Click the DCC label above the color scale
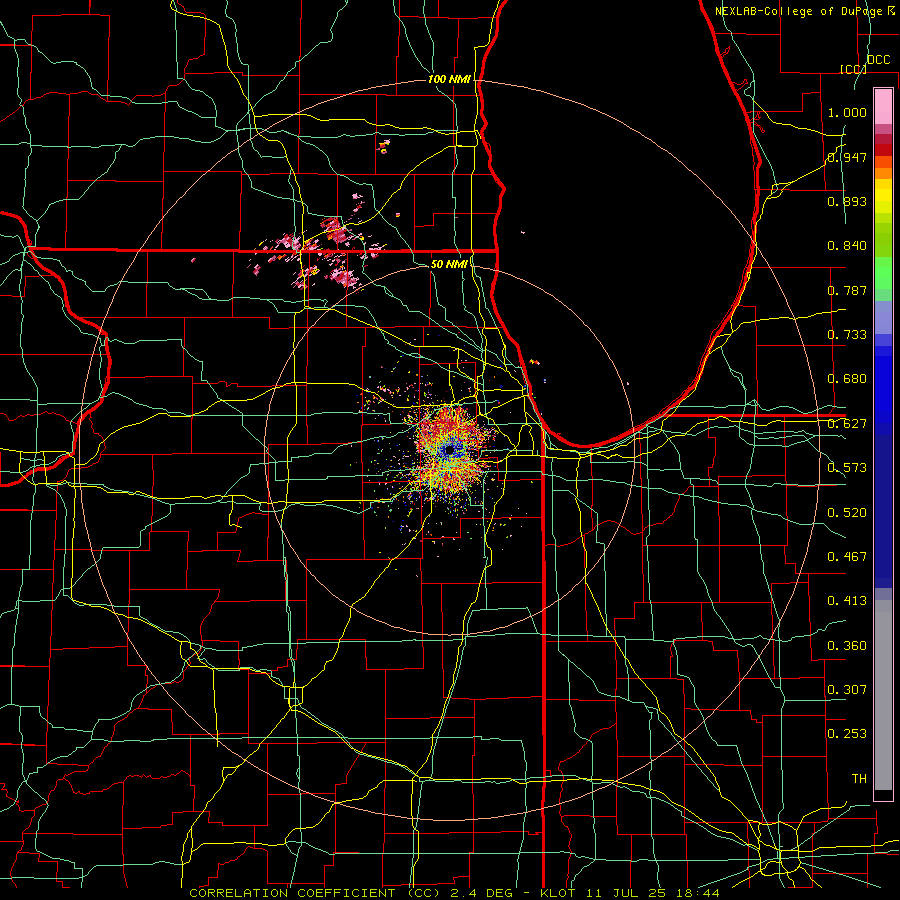The width and height of the screenshot is (900, 900). point(878,60)
